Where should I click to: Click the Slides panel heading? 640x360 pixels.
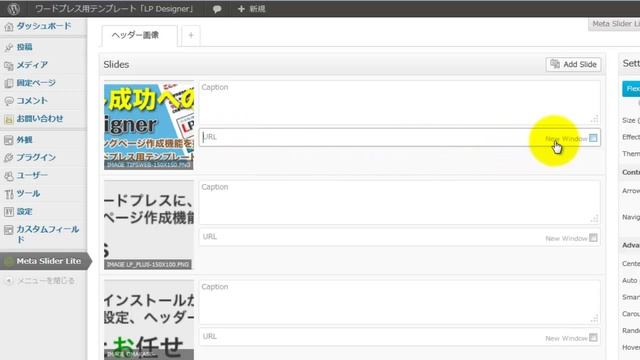click(116, 64)
